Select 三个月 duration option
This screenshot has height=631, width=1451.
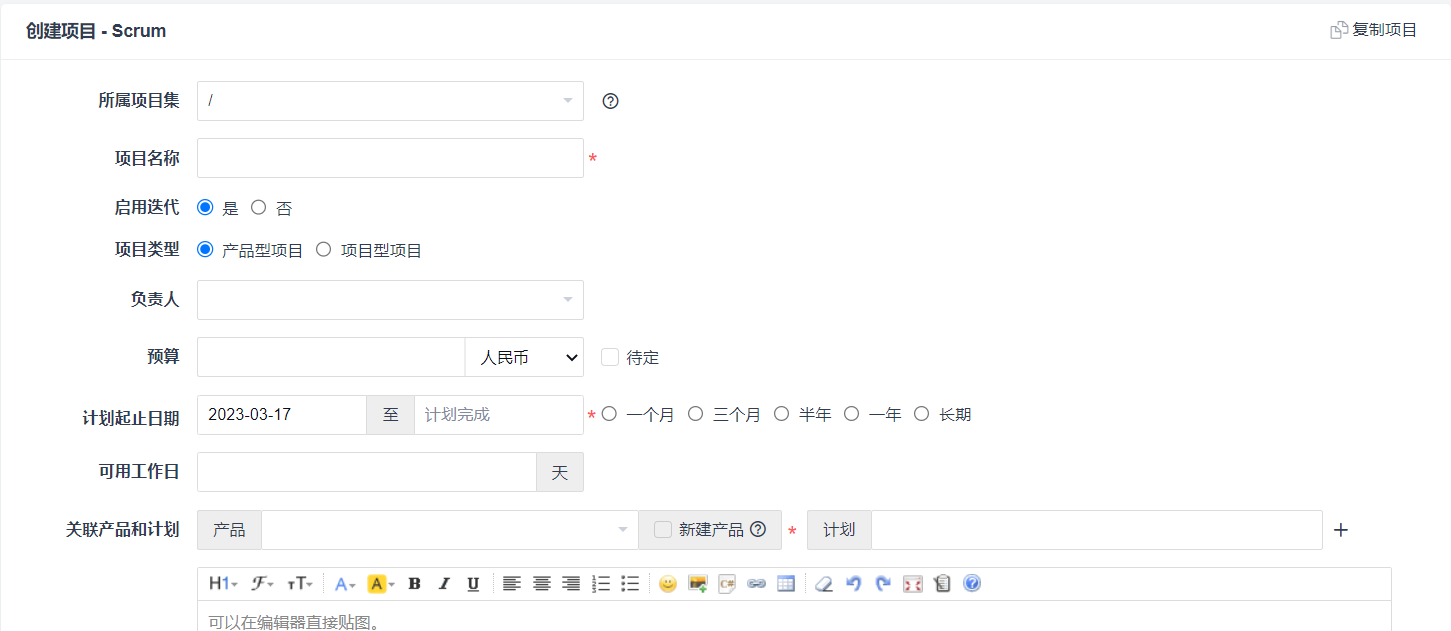point(696,414)
